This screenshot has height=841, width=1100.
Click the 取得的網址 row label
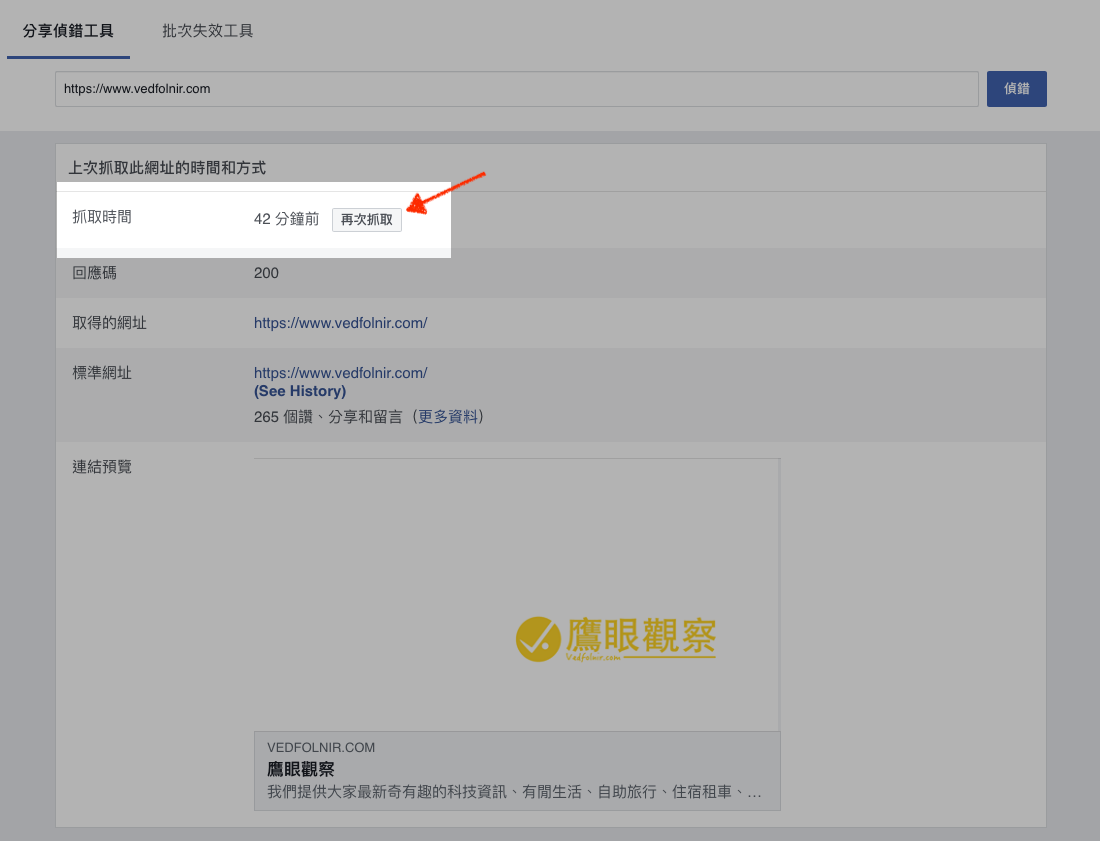(109, 323)
